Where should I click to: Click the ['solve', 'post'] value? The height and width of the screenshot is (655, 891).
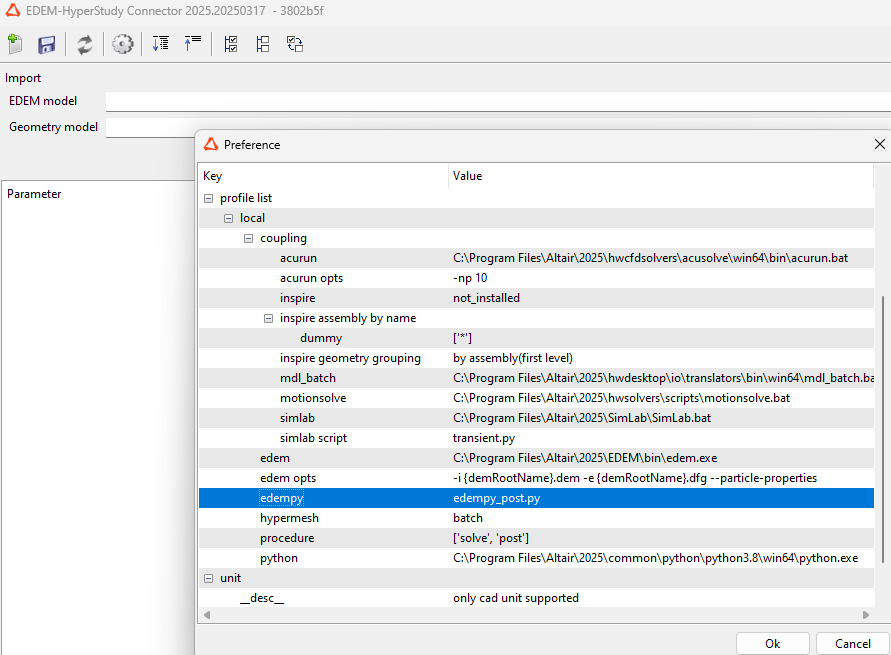[491, 538]
